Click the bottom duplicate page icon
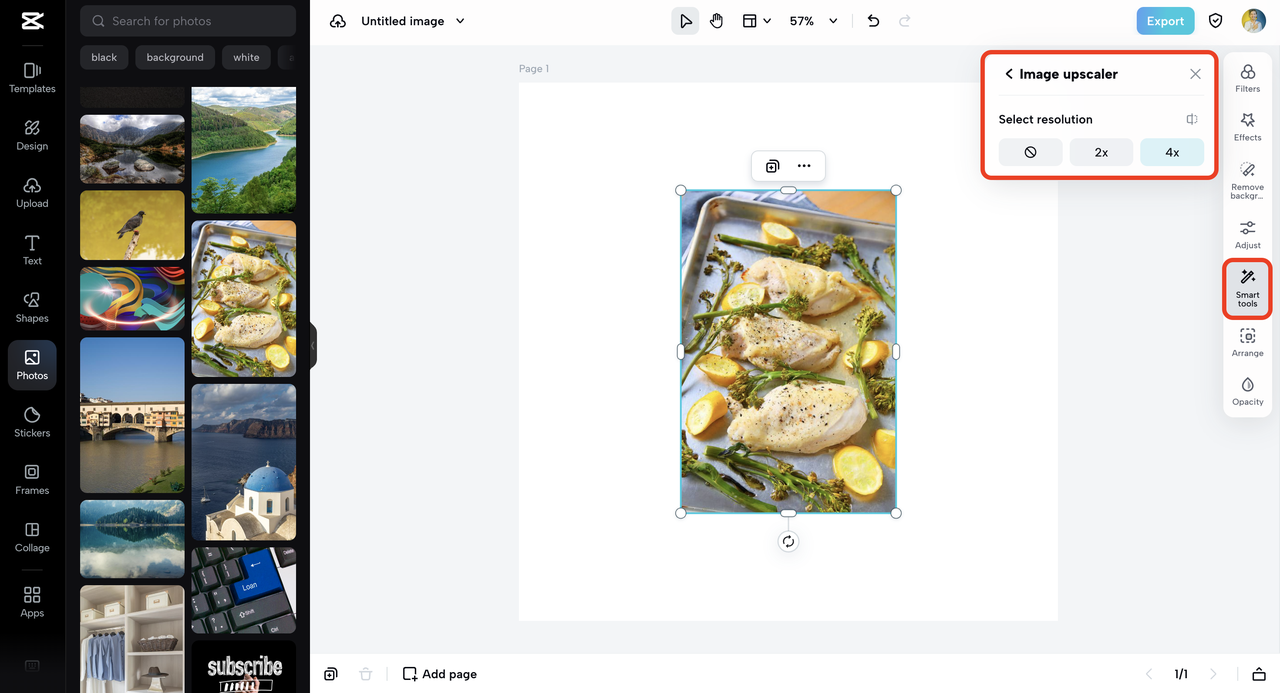This screenshot has height=693, width=1280. [x=331, y=674]
